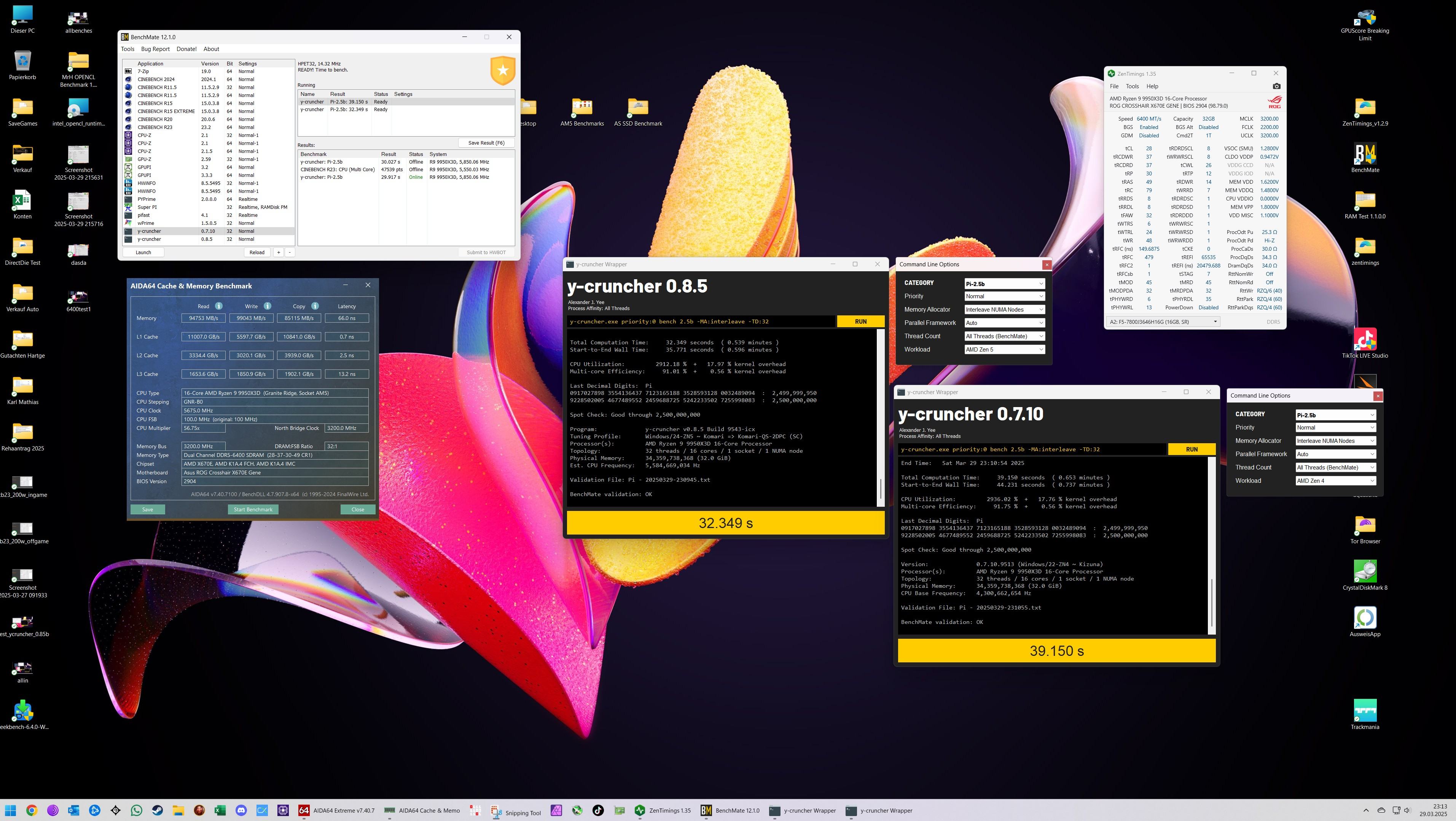Viewport: 1456px width, 821px height.
Task: Open the Thread Count dropdown for y-cruncher 0.7.10
Action: click(1335, 467)
